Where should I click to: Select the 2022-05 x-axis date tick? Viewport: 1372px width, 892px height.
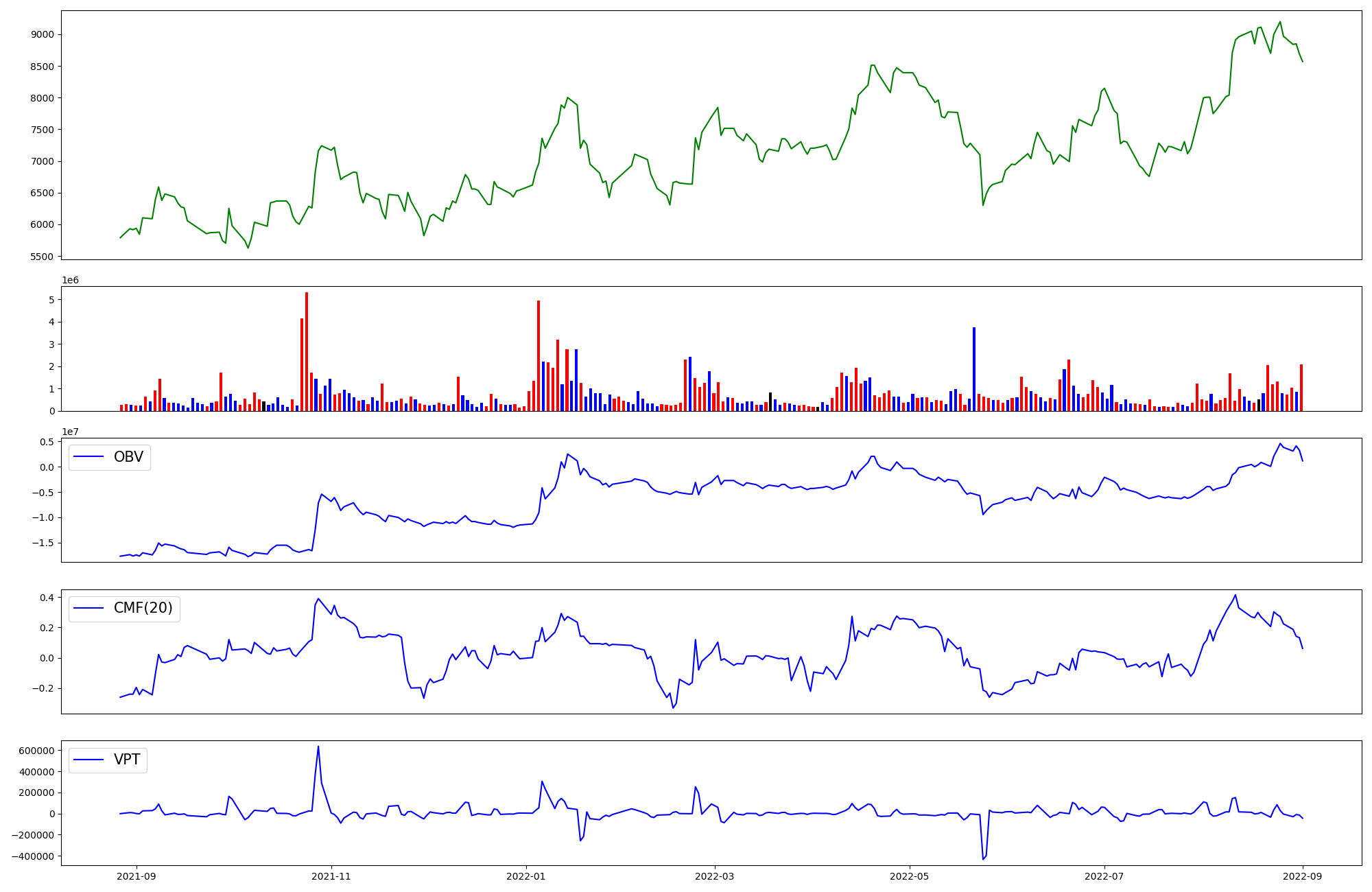click(910, 876)
